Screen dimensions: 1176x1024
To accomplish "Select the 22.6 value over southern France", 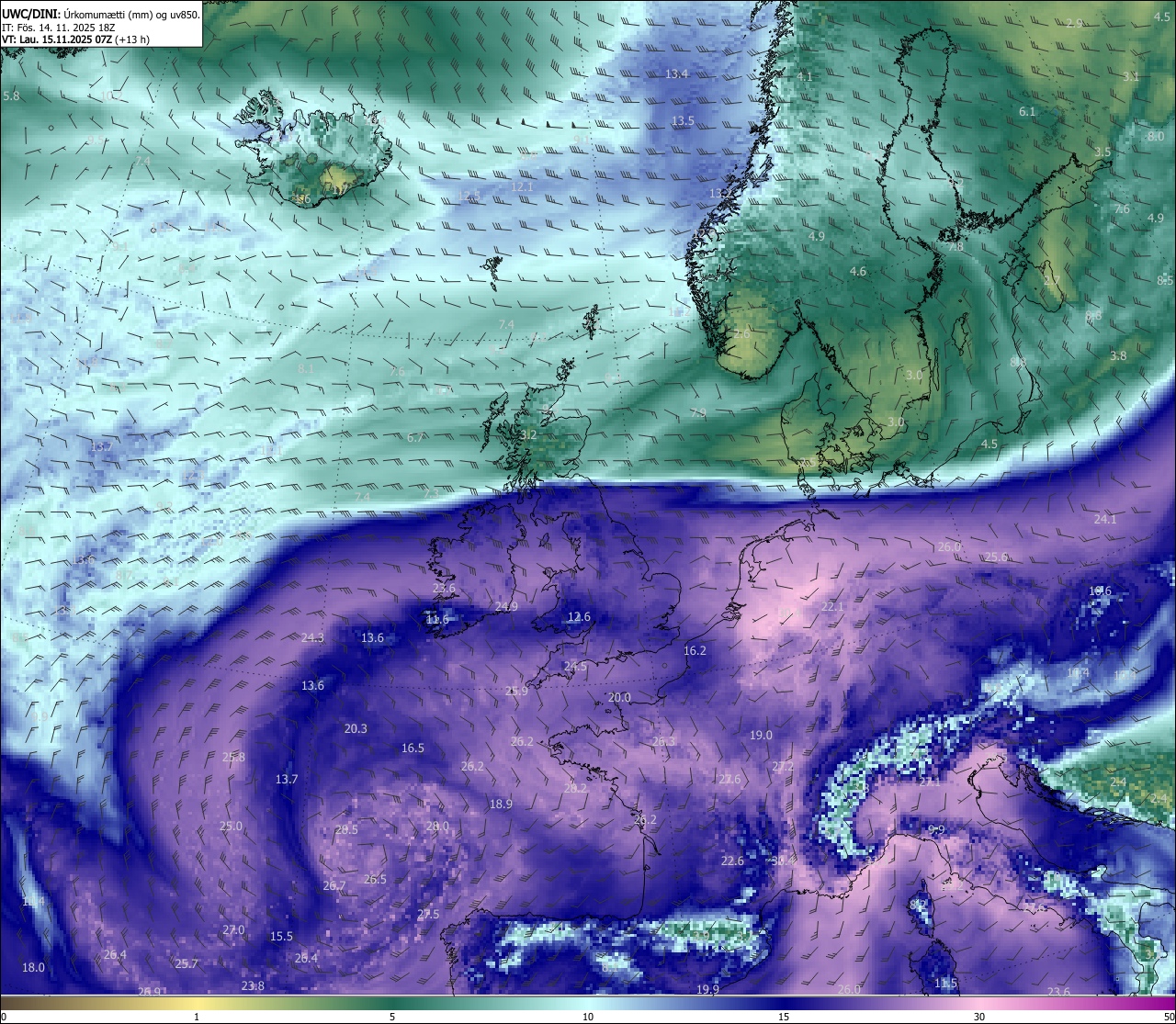I will (732, 861).
